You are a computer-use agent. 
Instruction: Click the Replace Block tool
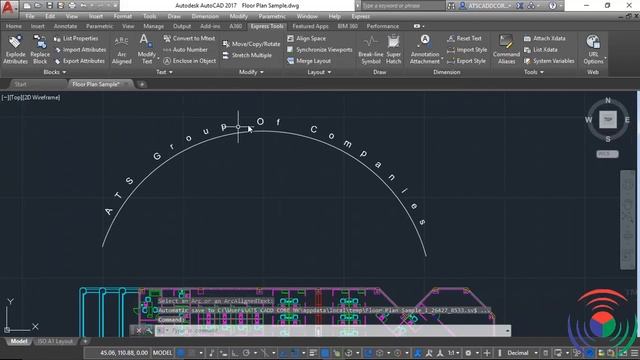pos(40,50)
